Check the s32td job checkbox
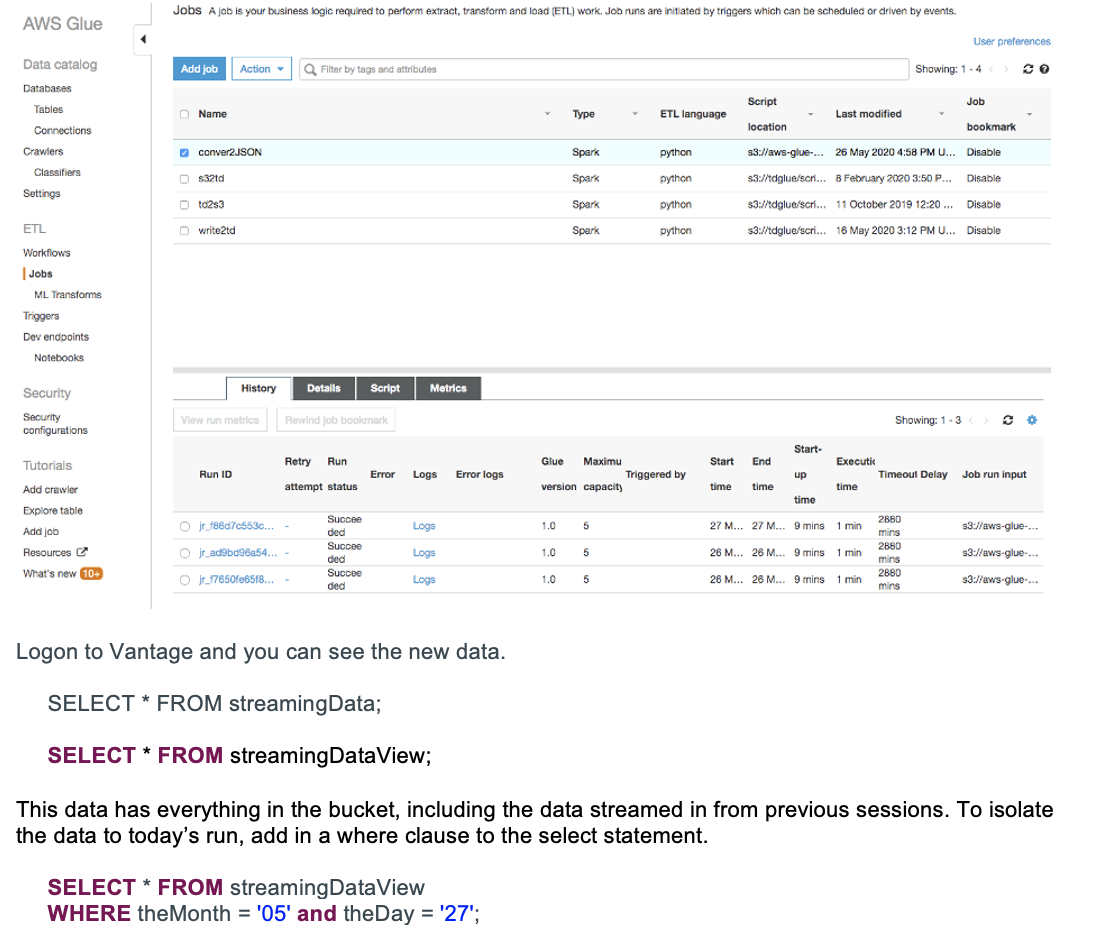This screenshot has width=1112, height=934. pos(184,179)
